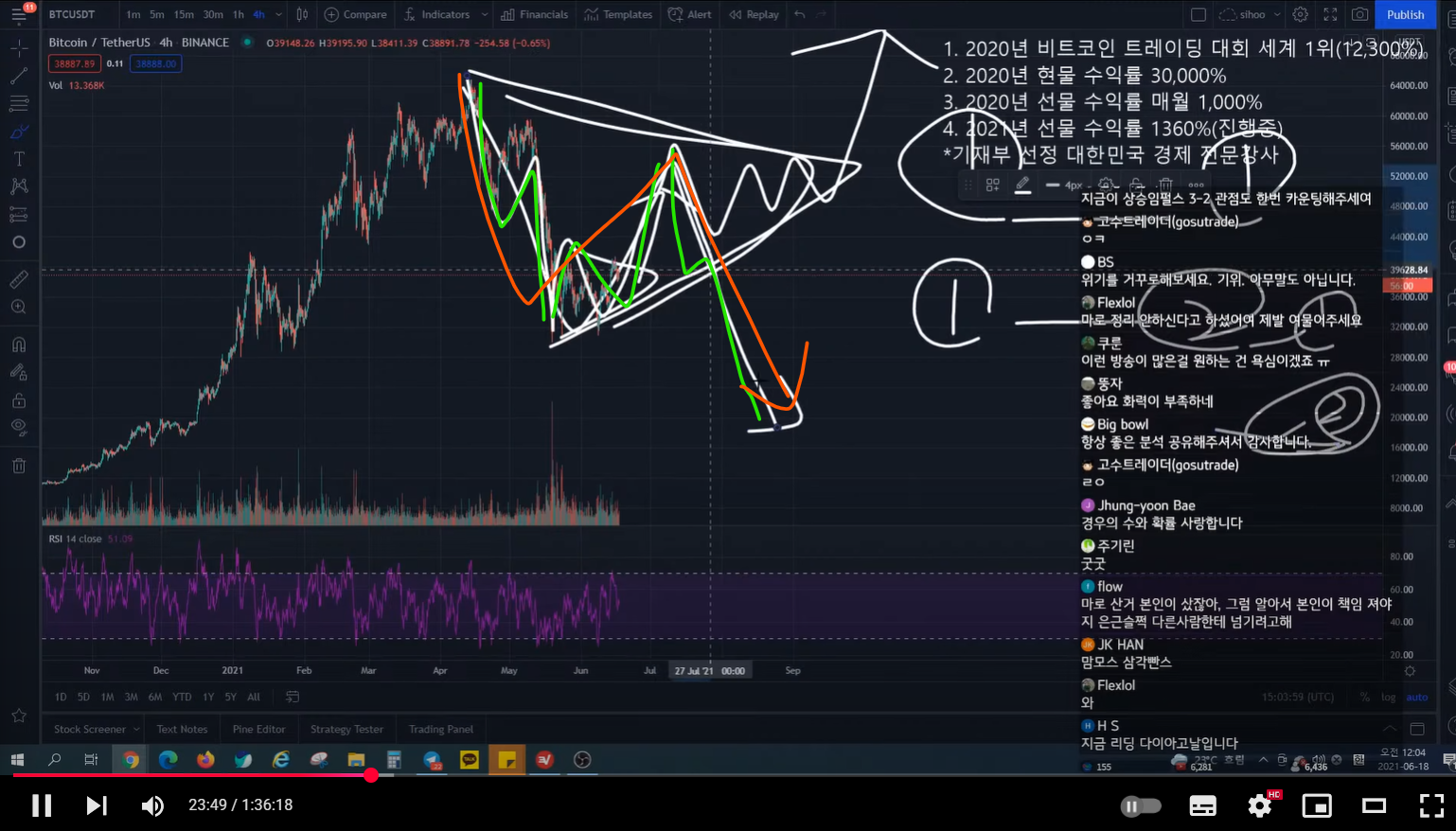Screen dimensions: 1456x831
Task: Select the 1m timeframe
Action: click(133, 14)
